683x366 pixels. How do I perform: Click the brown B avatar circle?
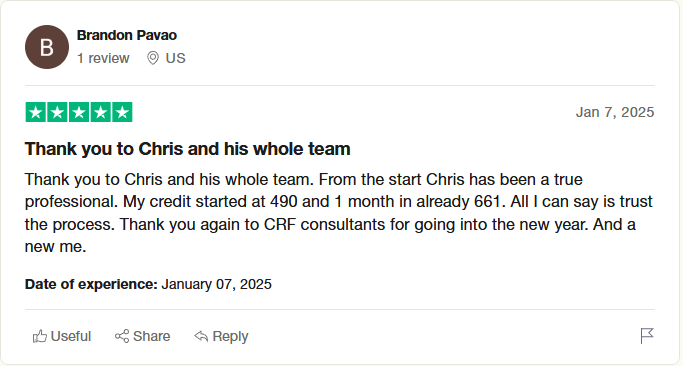pyautogui.click(x=47, y=47)
